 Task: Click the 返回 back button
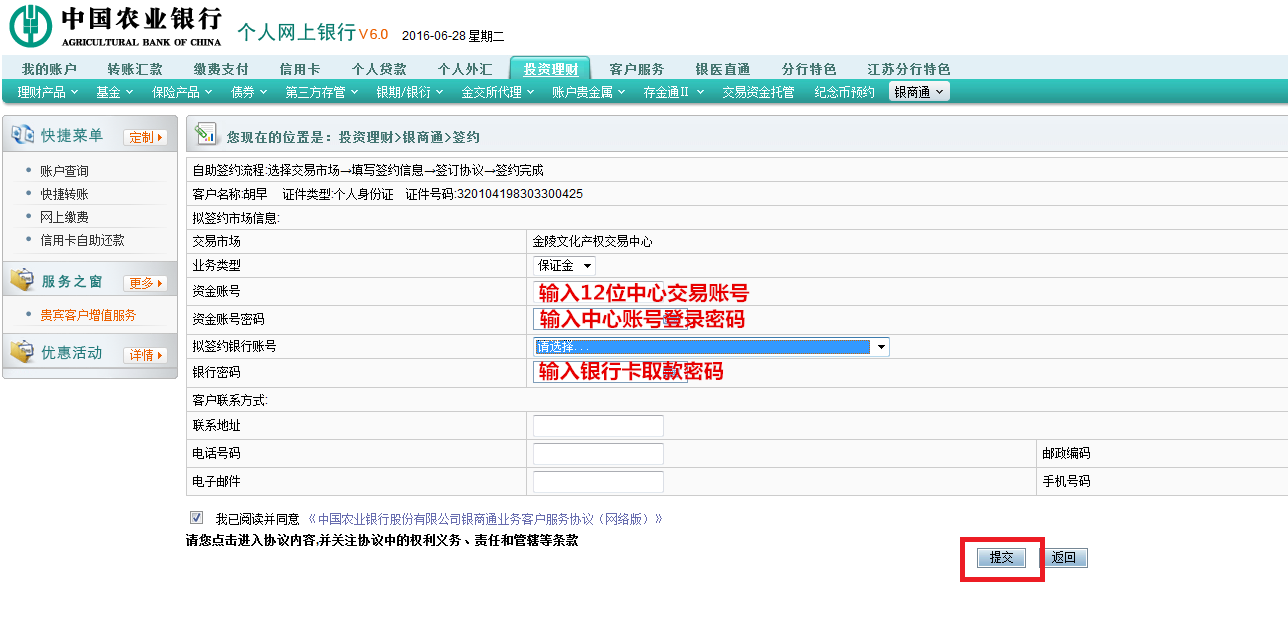(x=1063, y=558)
